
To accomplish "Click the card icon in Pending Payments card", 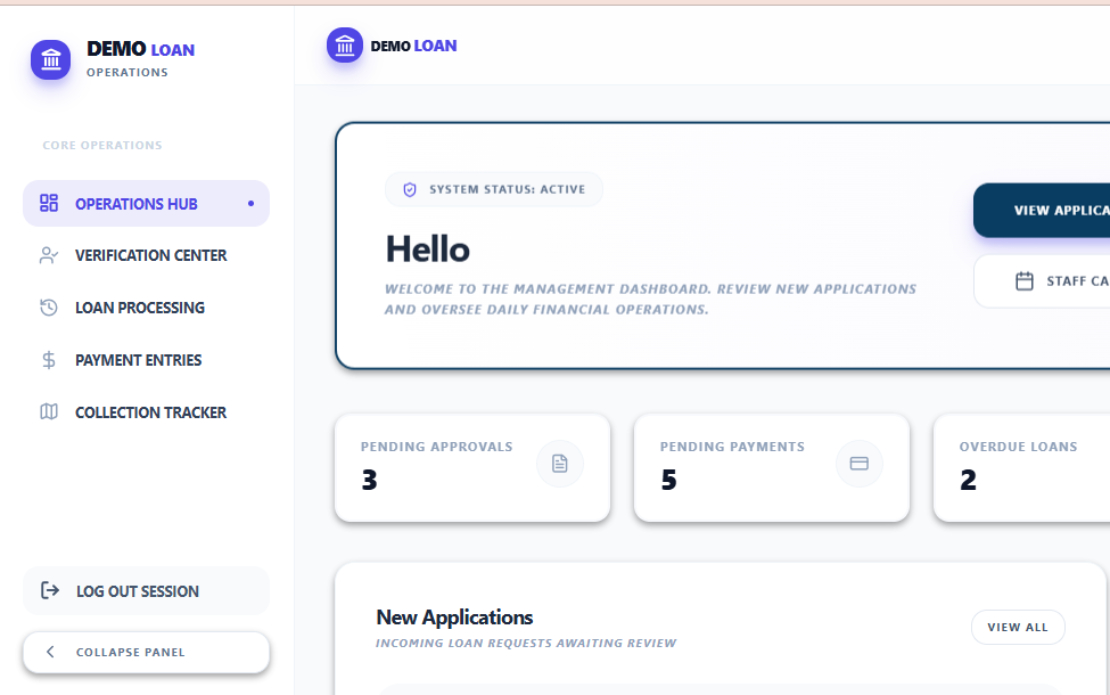I will point(859,464).
